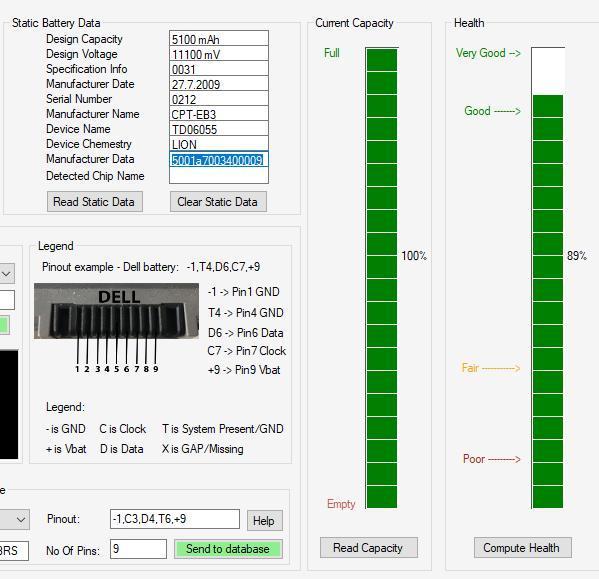
Task: Click the Device Name field TD06055
Action: (x=219, y=129)
